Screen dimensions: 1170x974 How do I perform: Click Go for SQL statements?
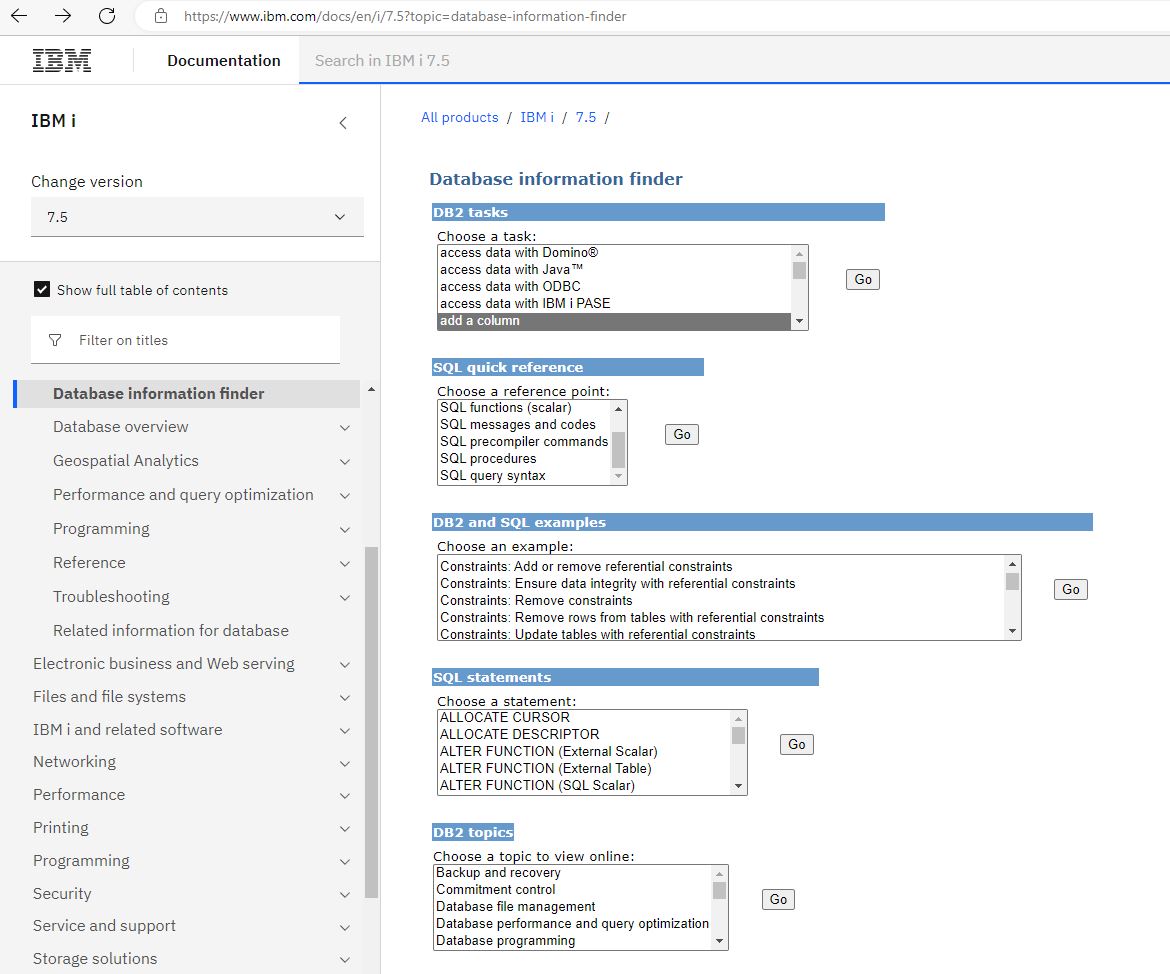pyautogui.click(x=797, y=744)
